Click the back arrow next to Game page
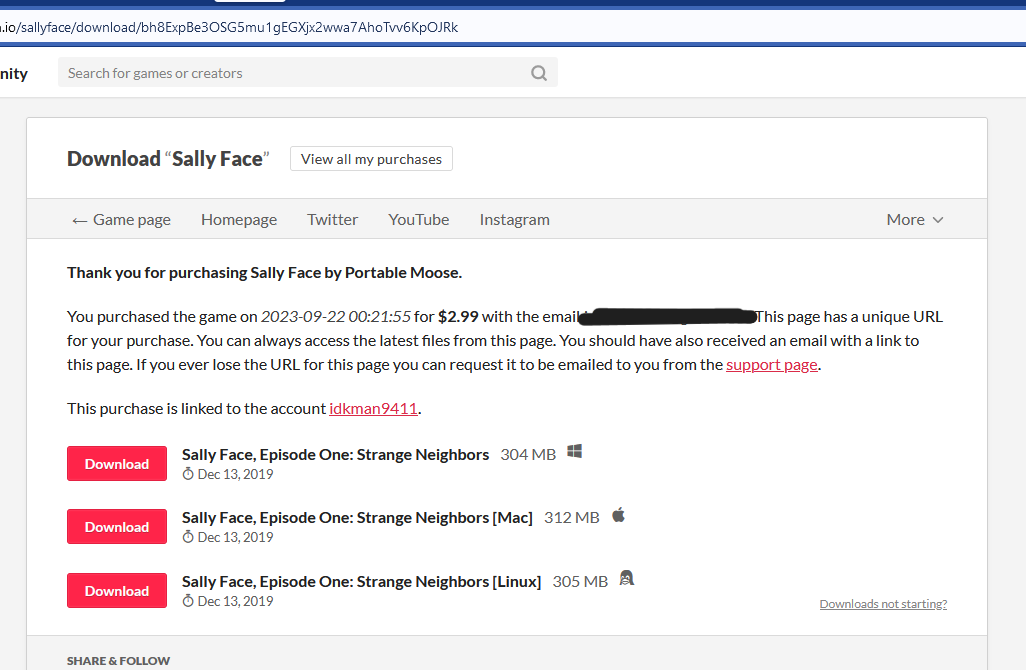 [x=80, y=219]
